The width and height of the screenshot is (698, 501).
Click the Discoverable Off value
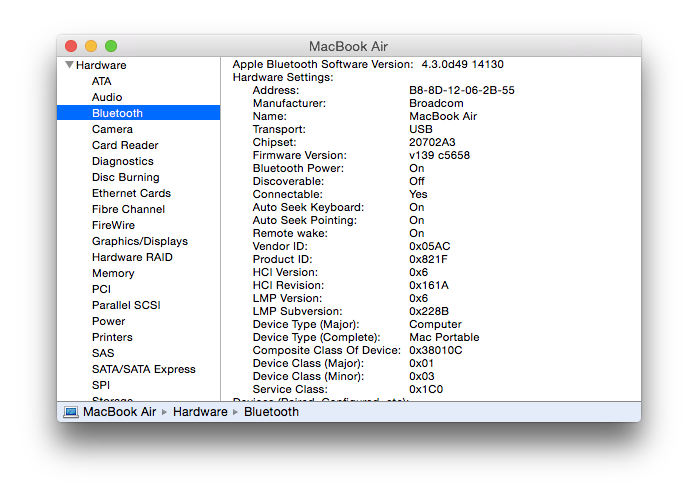click(417, 181)
